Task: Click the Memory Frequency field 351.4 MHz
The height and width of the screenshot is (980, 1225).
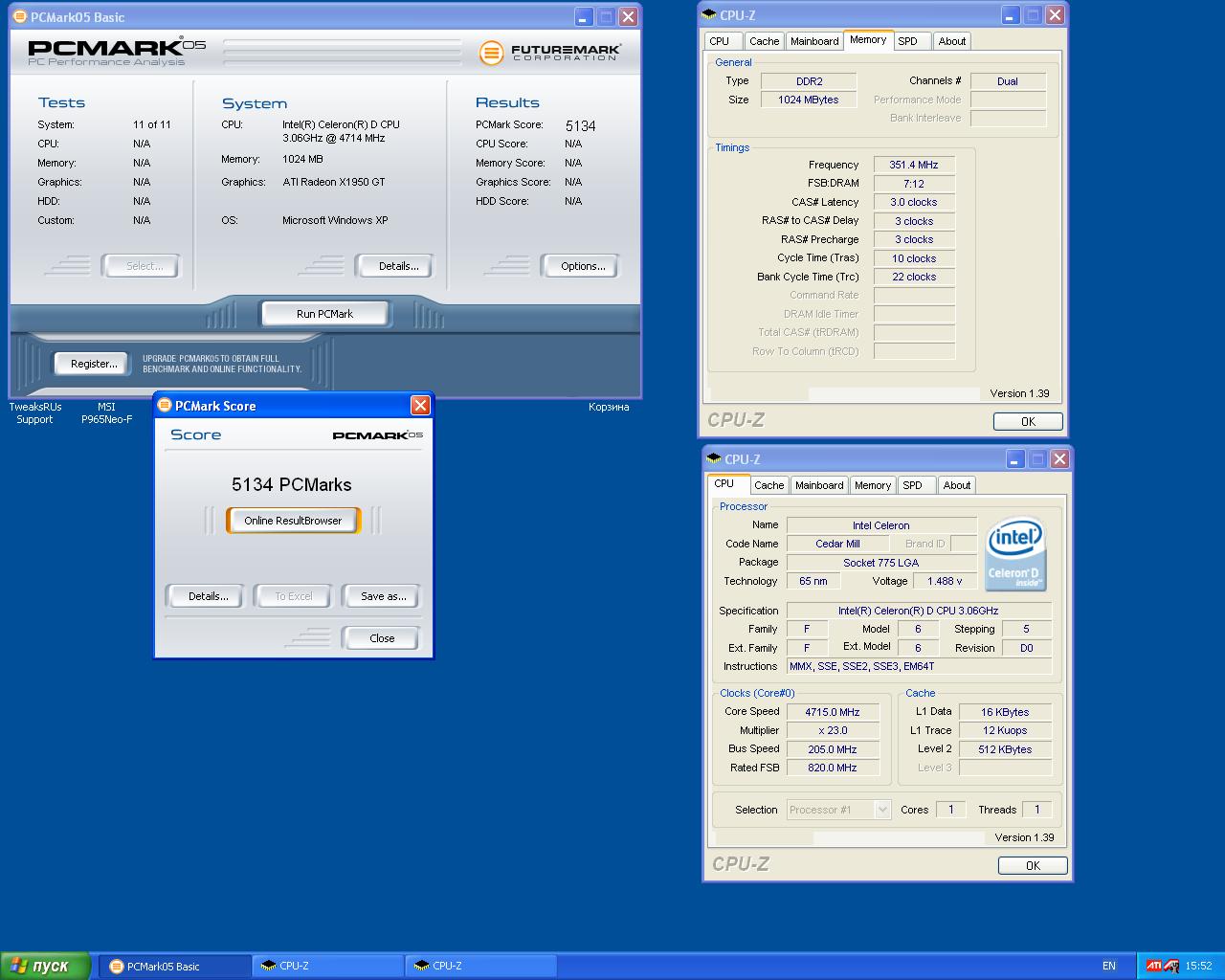Action: [914, 165]
